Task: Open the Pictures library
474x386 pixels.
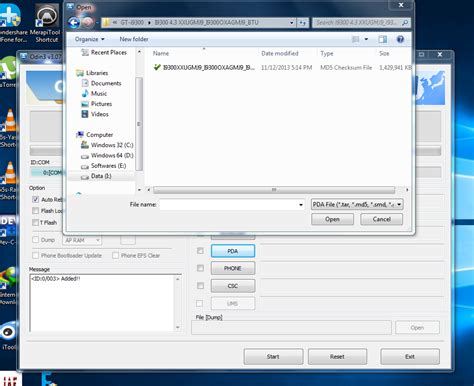Action: coord(101,104)
